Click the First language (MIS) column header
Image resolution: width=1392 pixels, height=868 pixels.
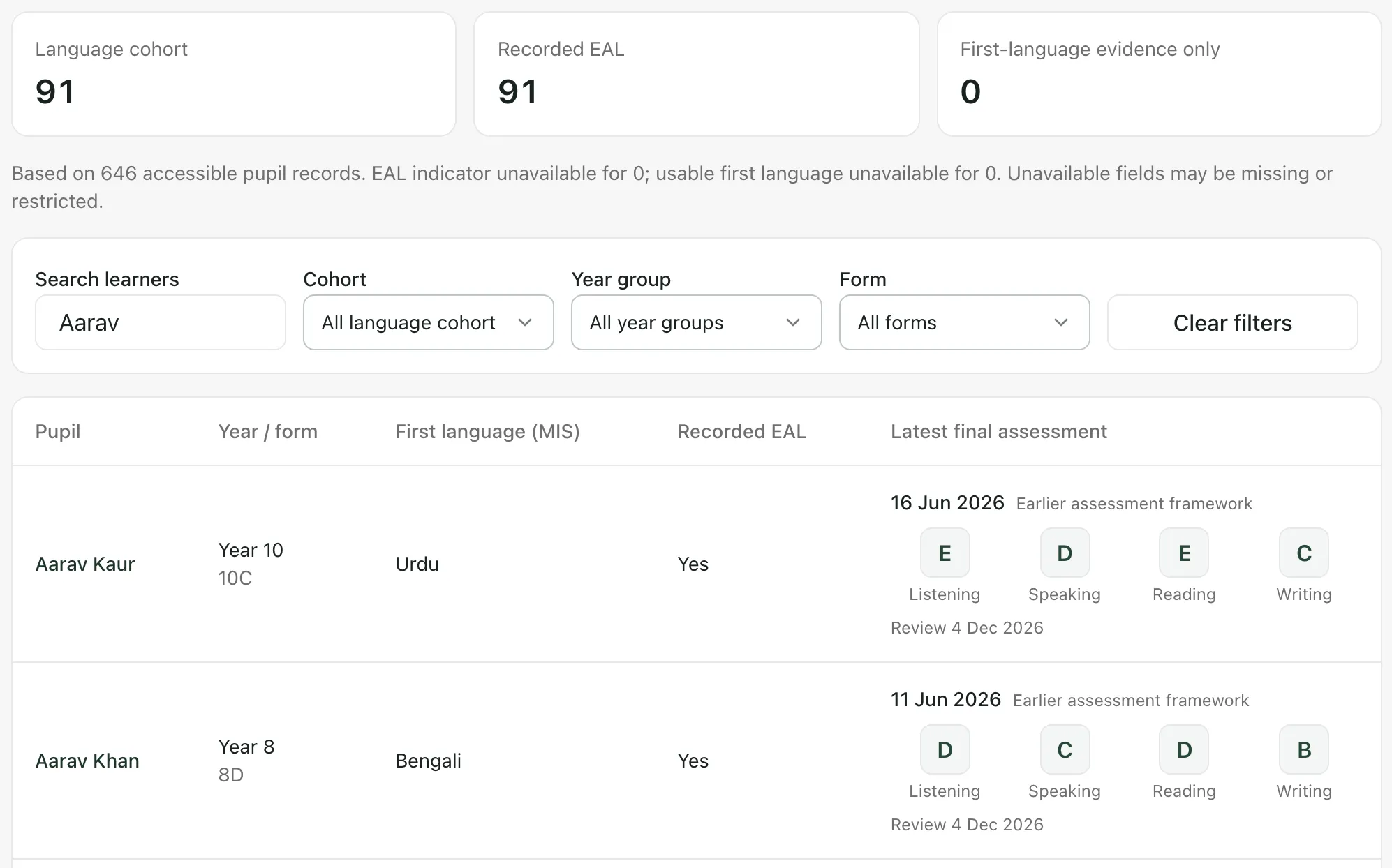(487, 431)
